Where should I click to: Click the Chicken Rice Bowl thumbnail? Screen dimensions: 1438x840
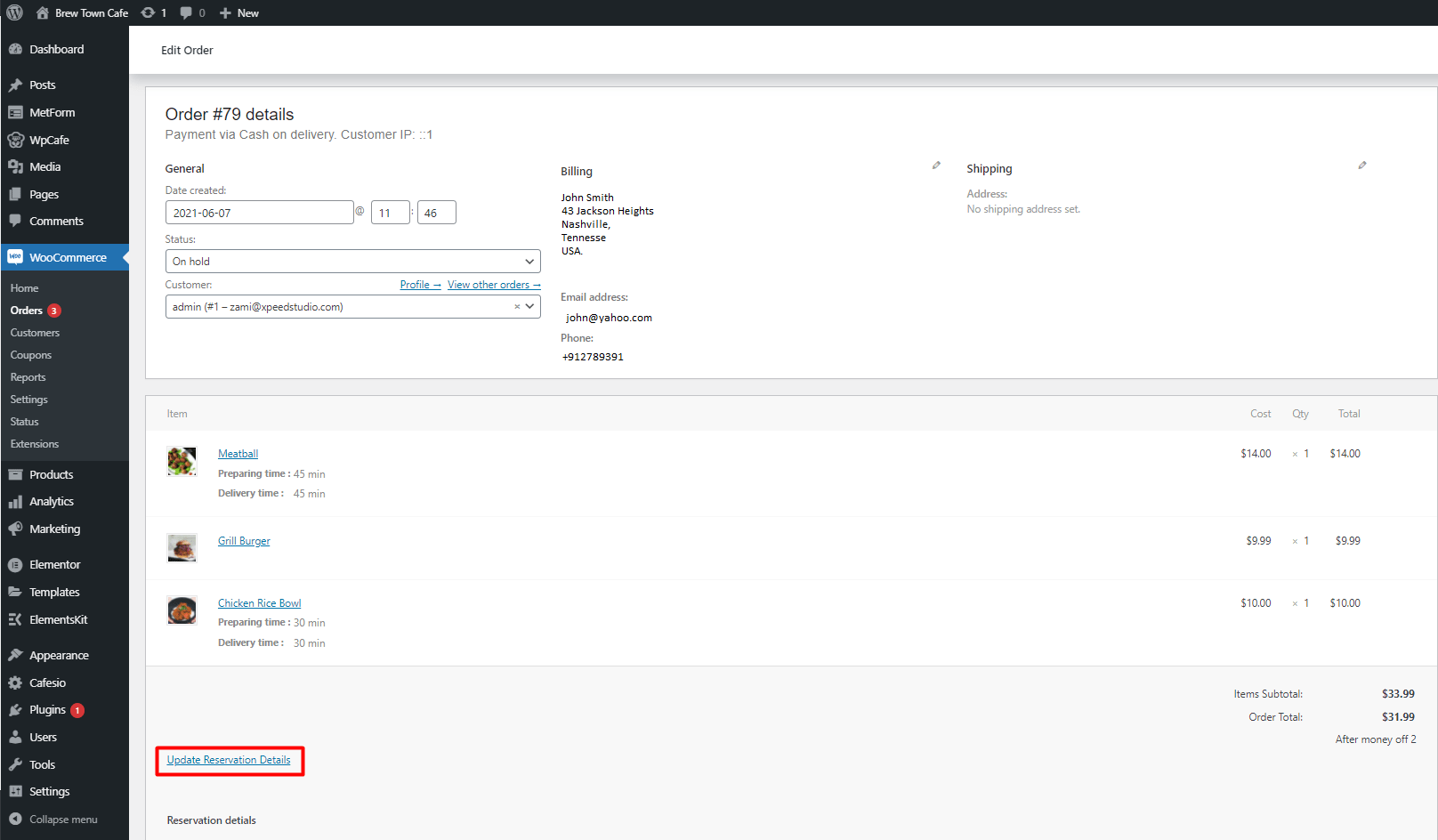pos(182,610)
